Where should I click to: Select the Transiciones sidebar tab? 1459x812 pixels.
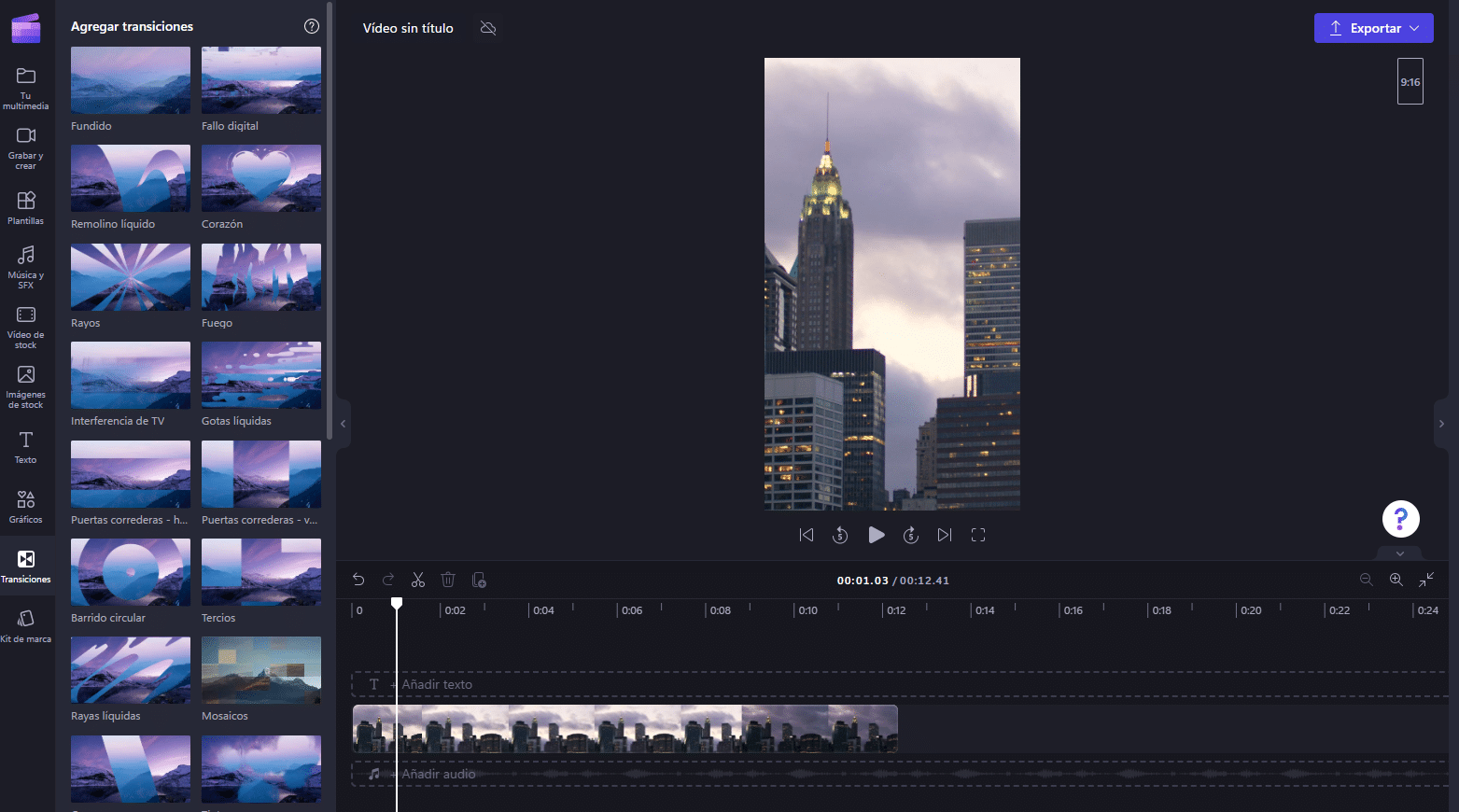click(x=26, y=567)
